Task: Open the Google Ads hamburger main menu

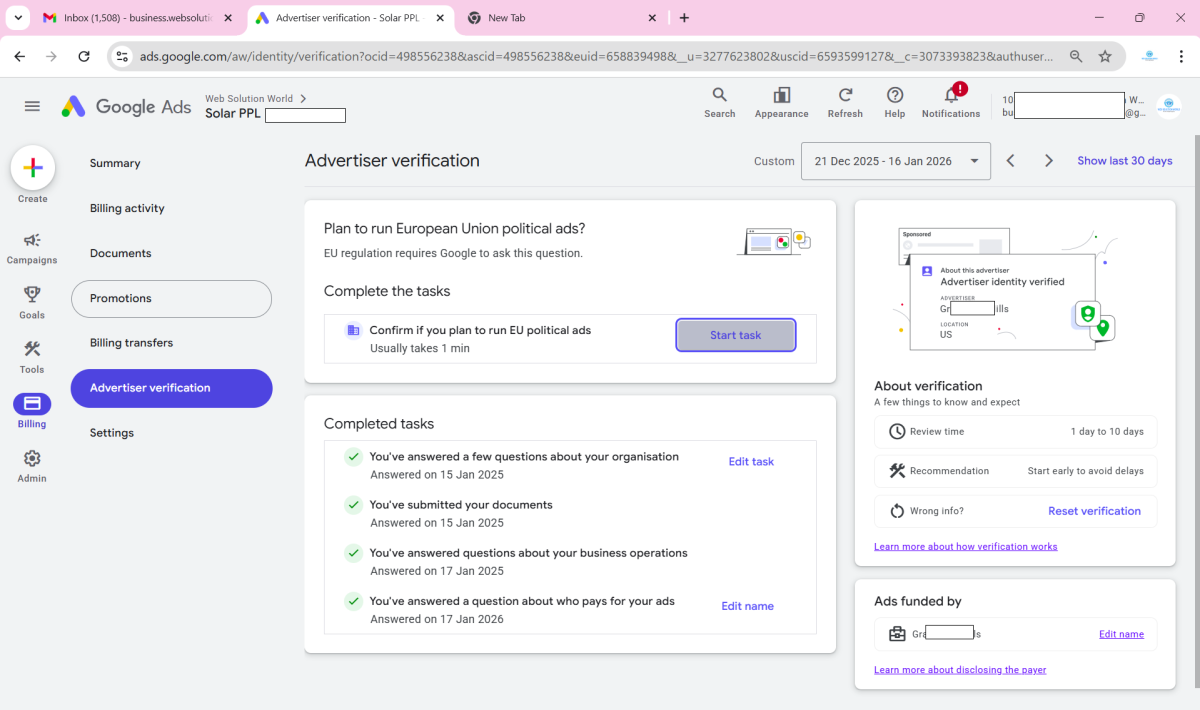Action: pyautogui.click(x=32, y=106)
